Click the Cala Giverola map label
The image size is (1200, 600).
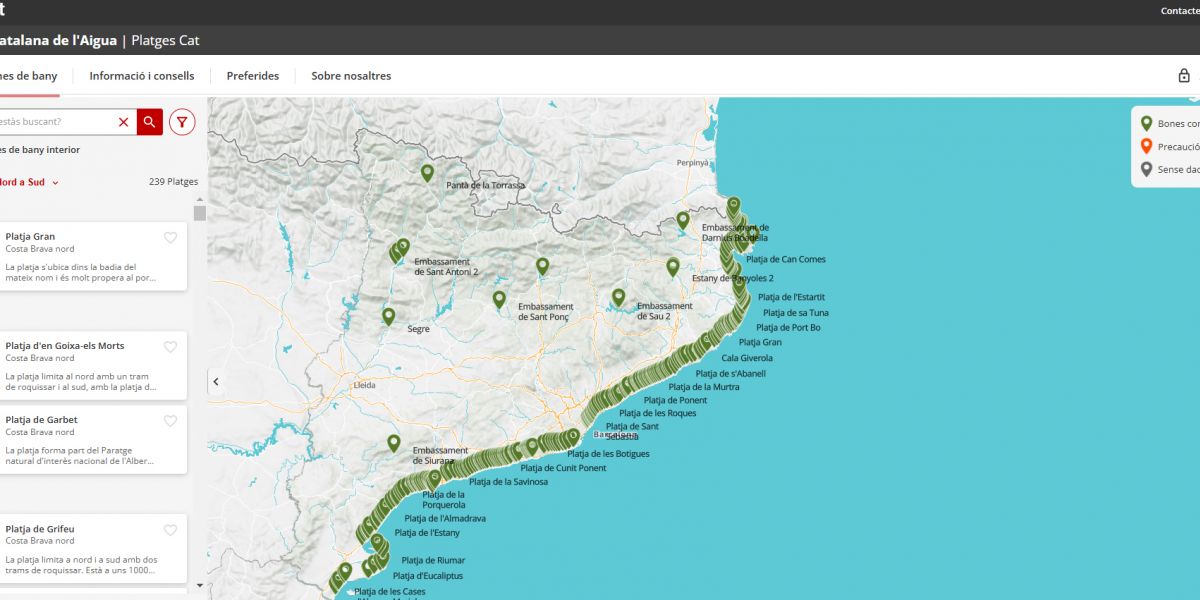(747, 358)
